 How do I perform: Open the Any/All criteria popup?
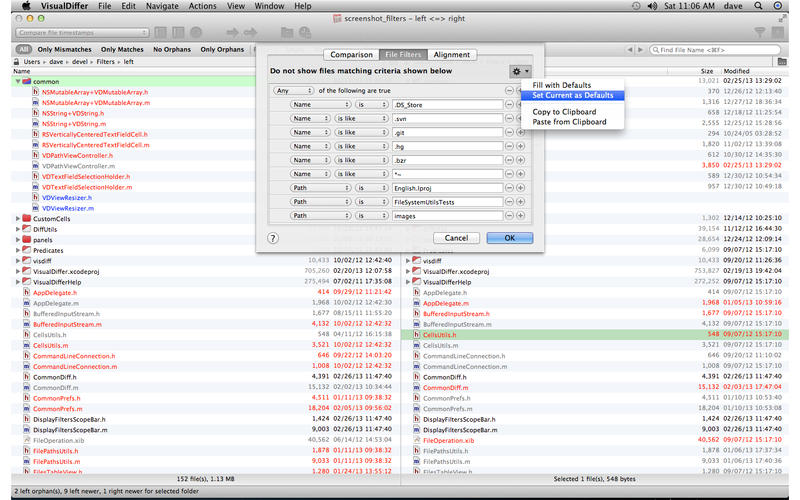click(x=293, y=91)
